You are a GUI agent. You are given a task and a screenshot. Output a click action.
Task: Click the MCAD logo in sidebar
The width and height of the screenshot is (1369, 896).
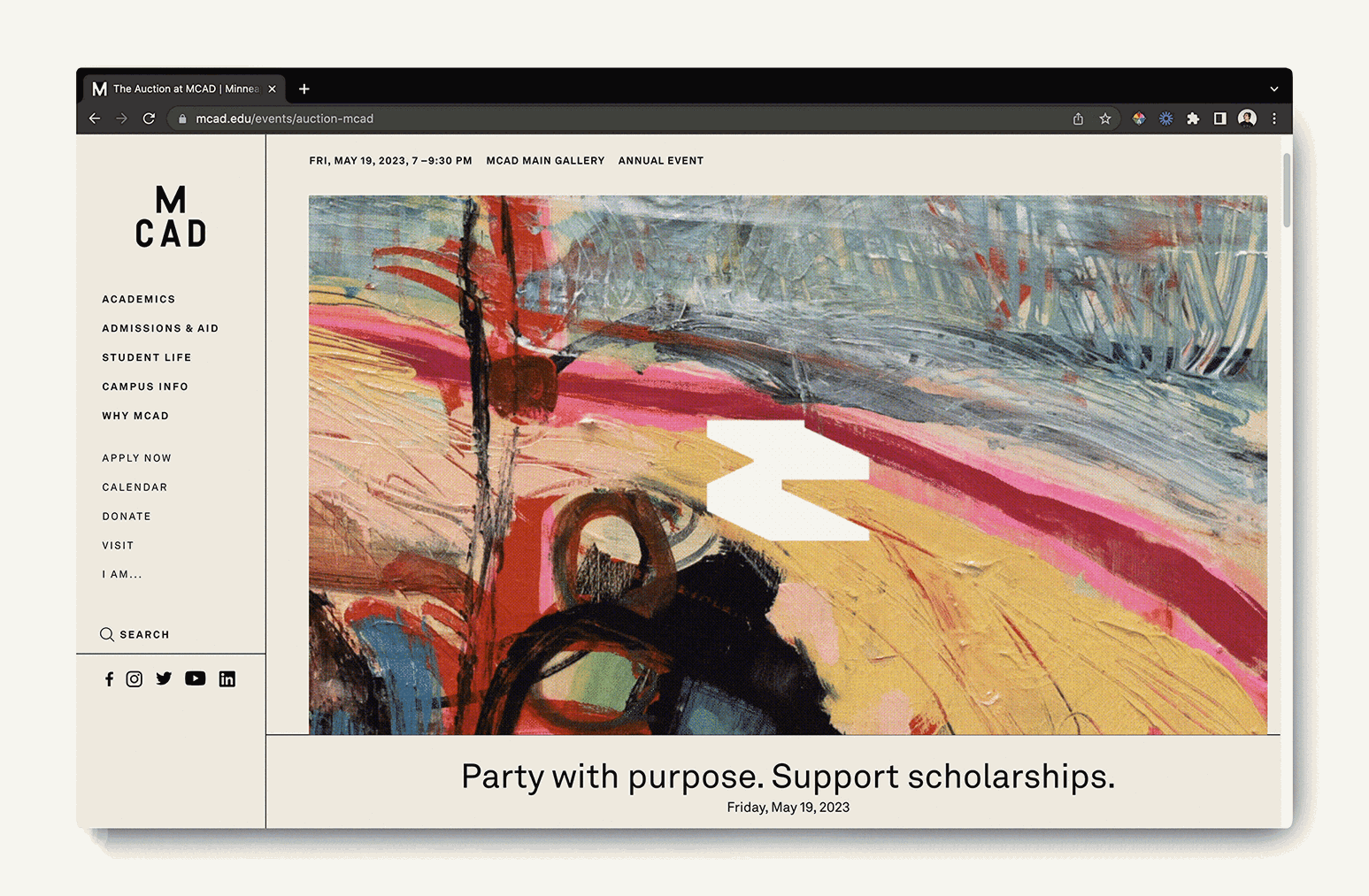click(171, 217)
